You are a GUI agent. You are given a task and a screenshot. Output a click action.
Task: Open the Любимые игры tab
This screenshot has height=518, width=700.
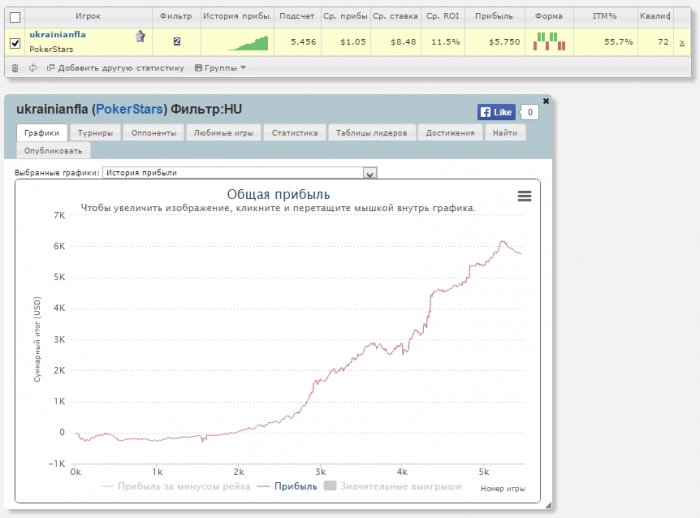tap(223, 133)
